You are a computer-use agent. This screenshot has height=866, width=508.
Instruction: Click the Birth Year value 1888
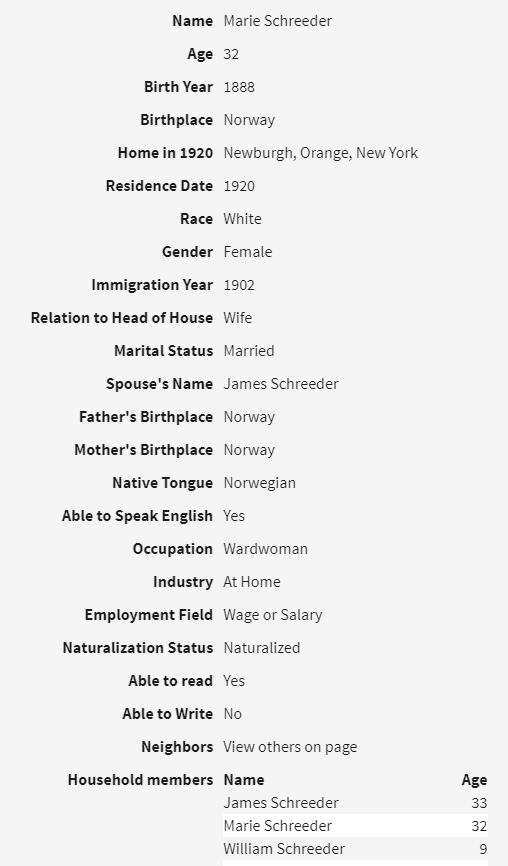pos(239,87)
